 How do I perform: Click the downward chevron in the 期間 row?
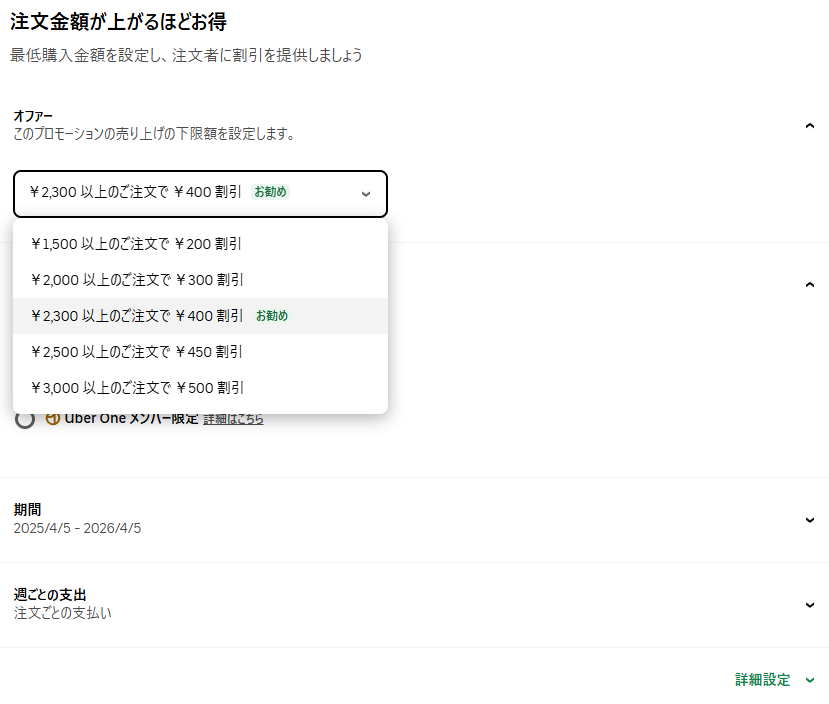(x=810, y=519)
